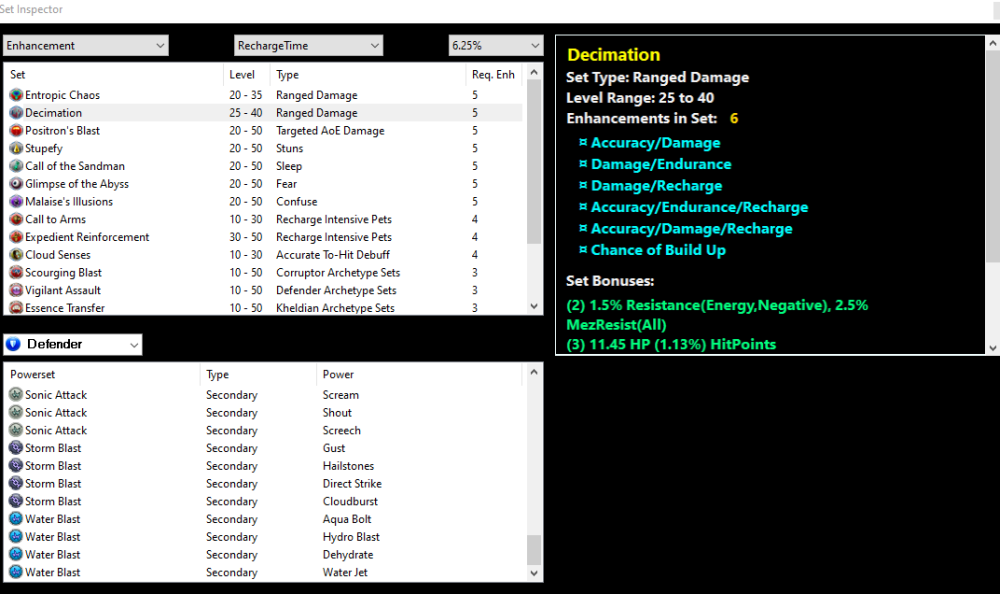
Task: Click the Sonic Attack icon beside Scream
Action: tap(16, 396)
